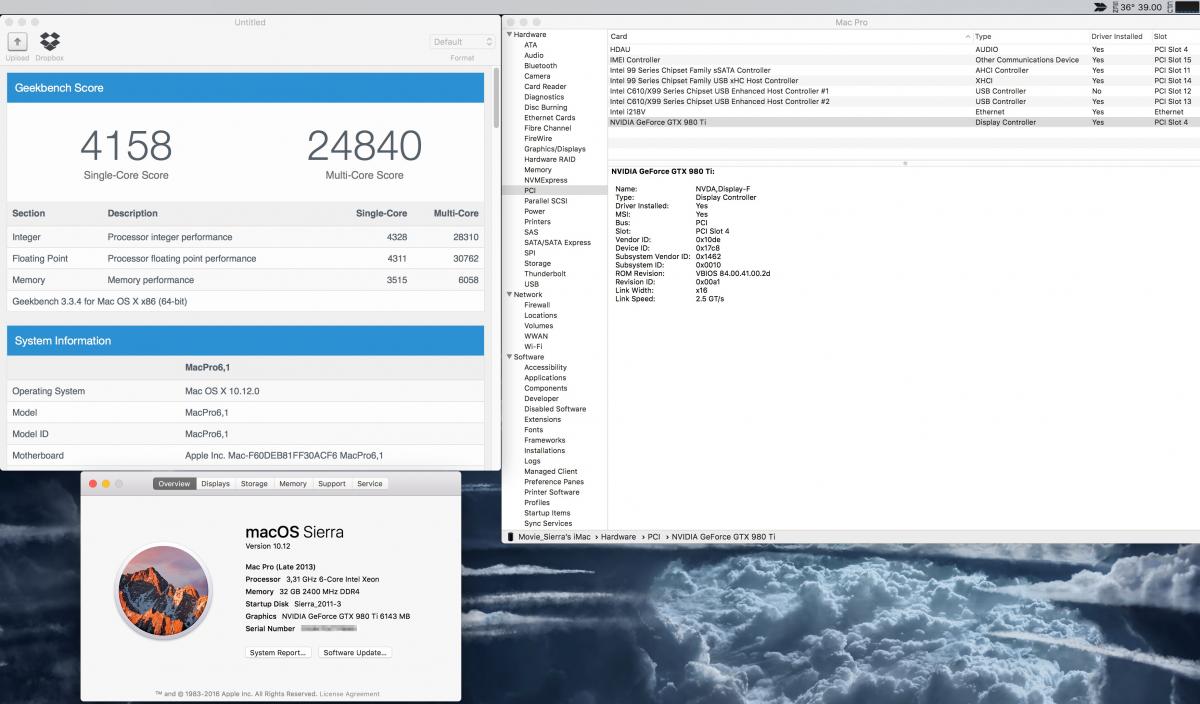Click the arrow-shaped status icon in menu bar
Viewport: 1200px width, 704px height.
click(x=1100, y=7)
